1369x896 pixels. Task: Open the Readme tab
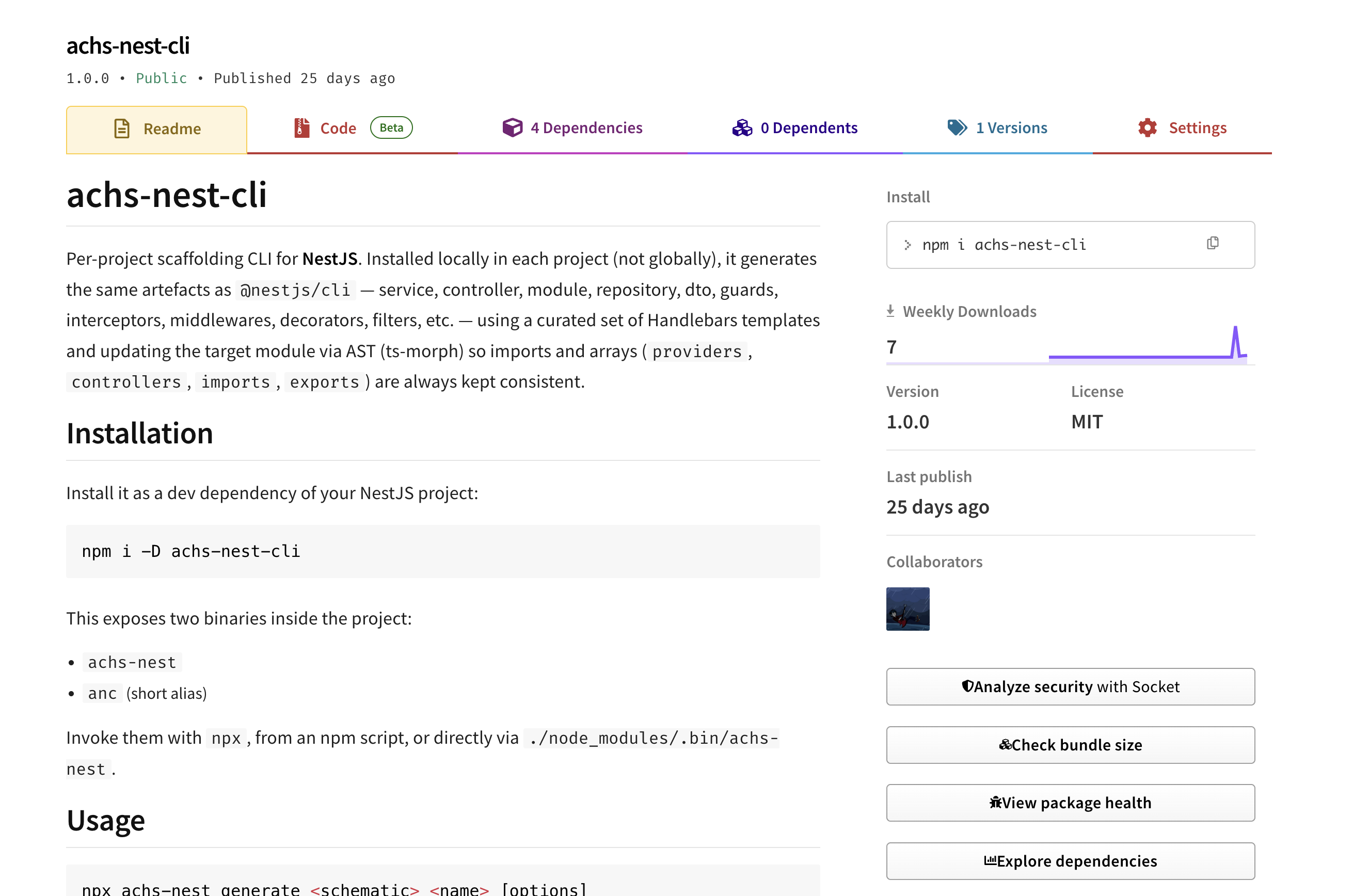pyautogui.click(x=156, y=129)
